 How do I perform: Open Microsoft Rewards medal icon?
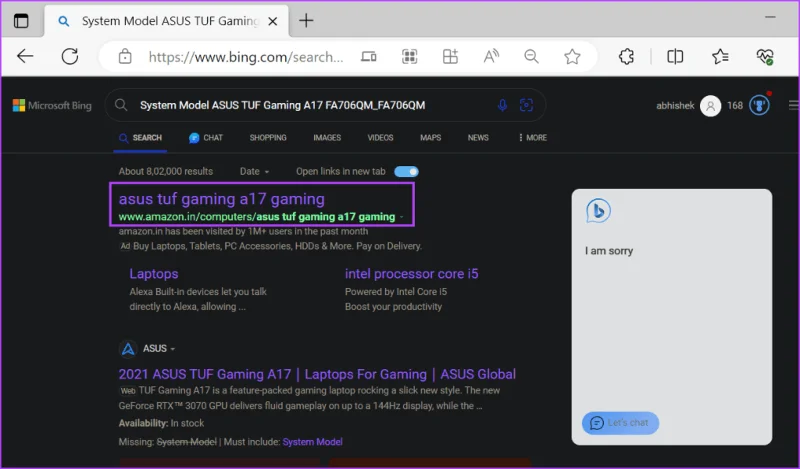click(x=759, y=106)
